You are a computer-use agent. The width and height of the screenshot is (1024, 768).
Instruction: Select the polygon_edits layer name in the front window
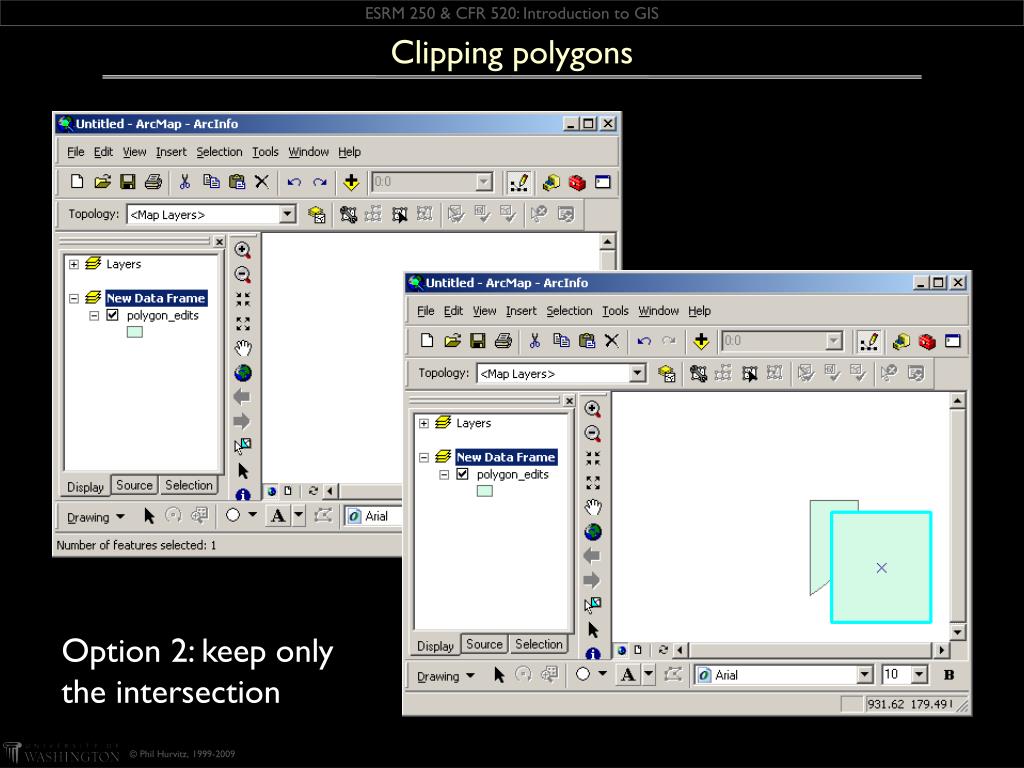tap(513, 474)
